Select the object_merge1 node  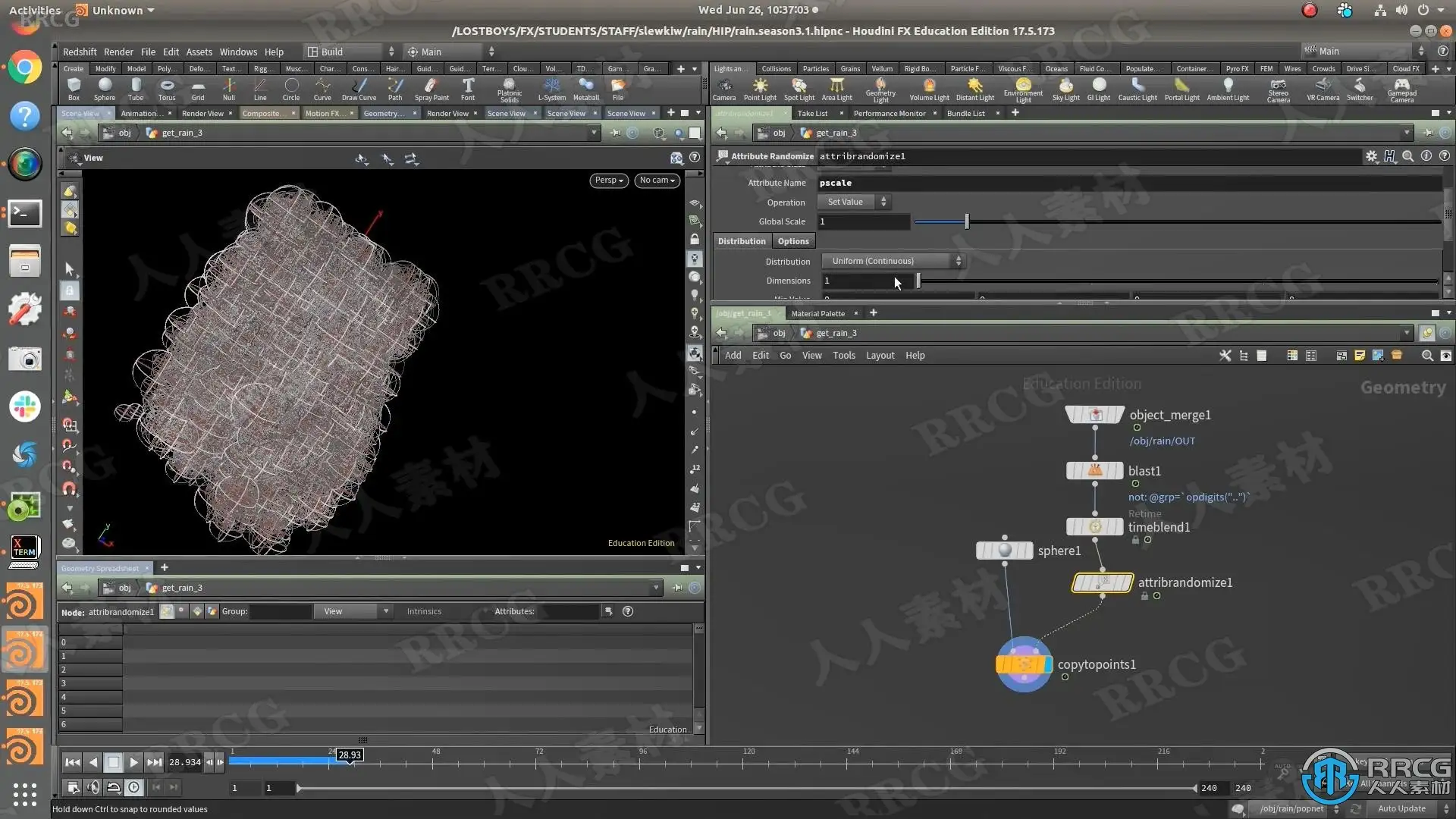(x=1095, y=415)
